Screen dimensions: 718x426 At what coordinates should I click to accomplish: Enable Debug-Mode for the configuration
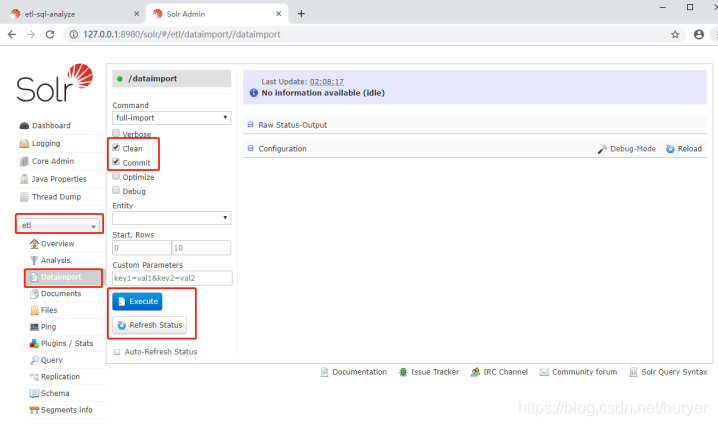[627, 149]
